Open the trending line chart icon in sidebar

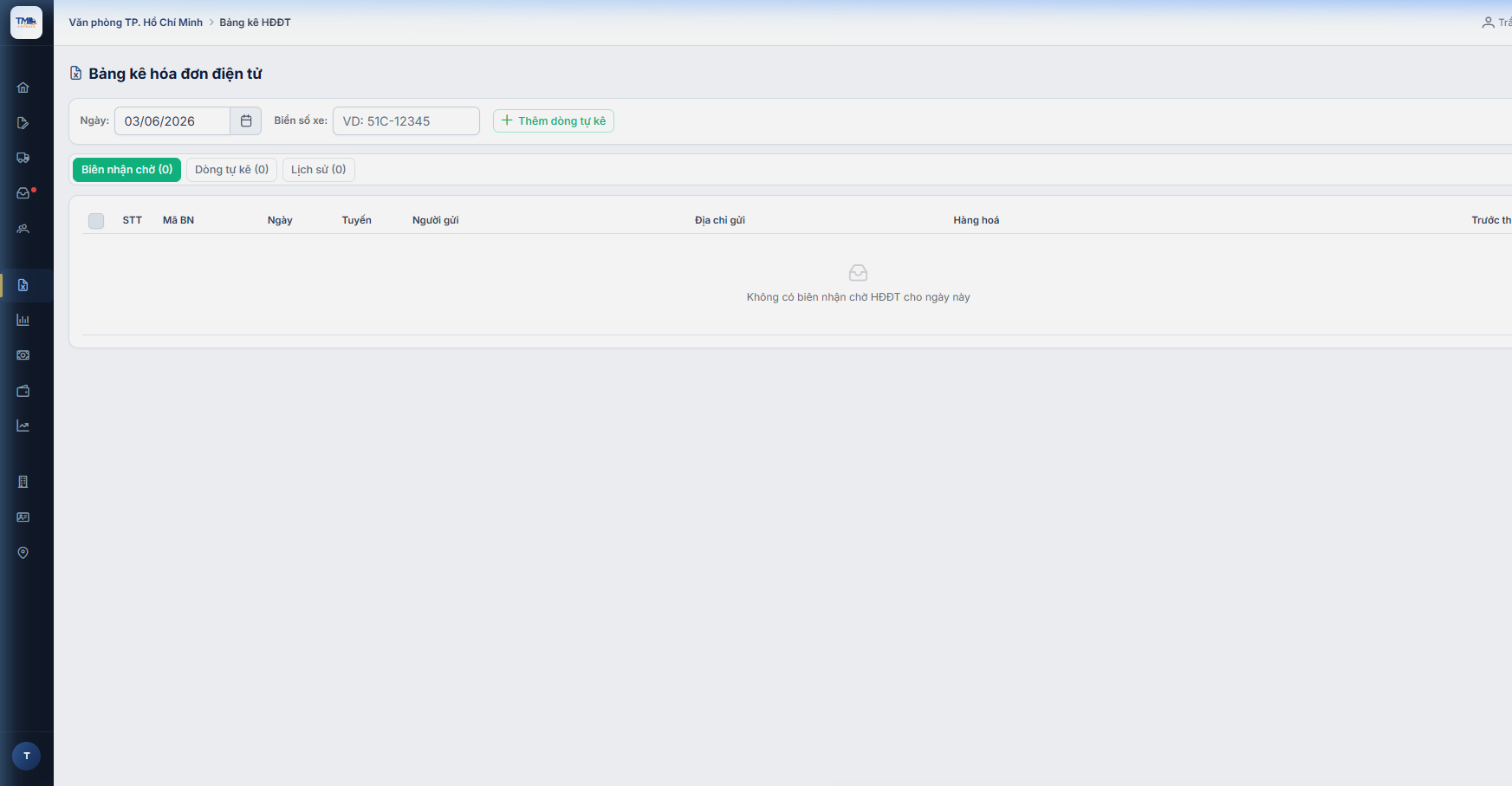tap(23, 425)
